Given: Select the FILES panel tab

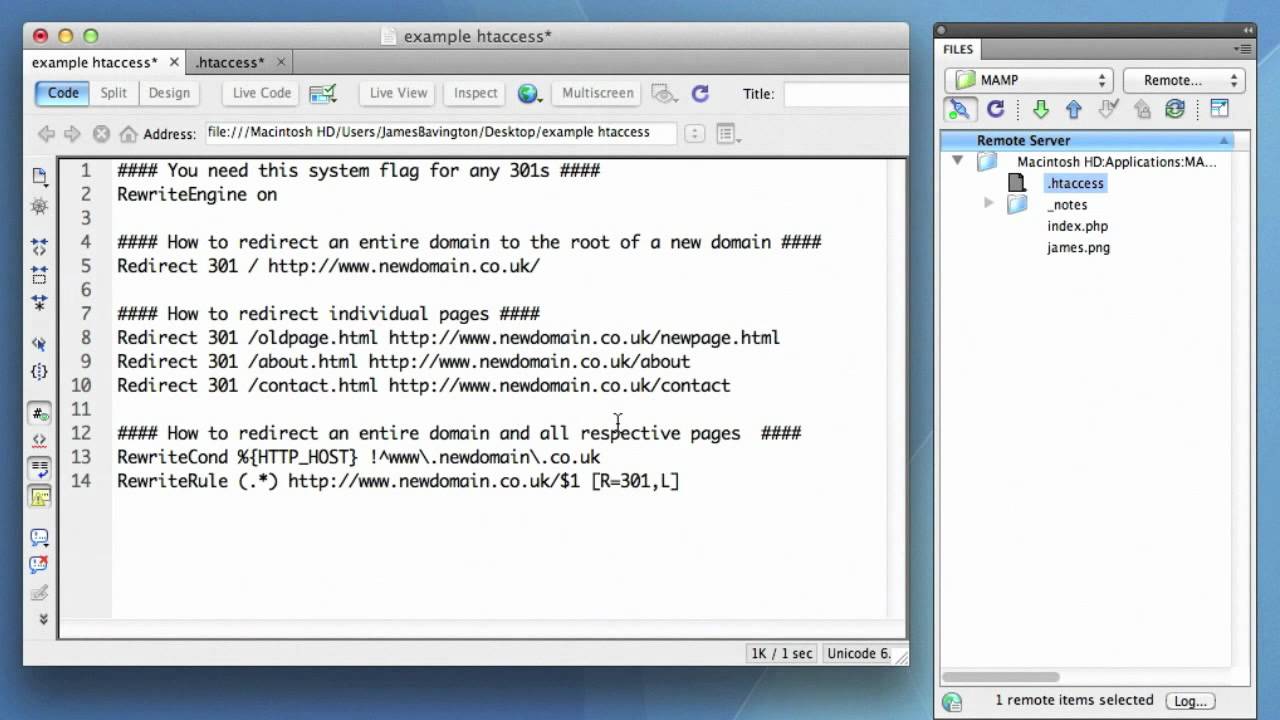Looking at the screenshot, I should 958,49.
